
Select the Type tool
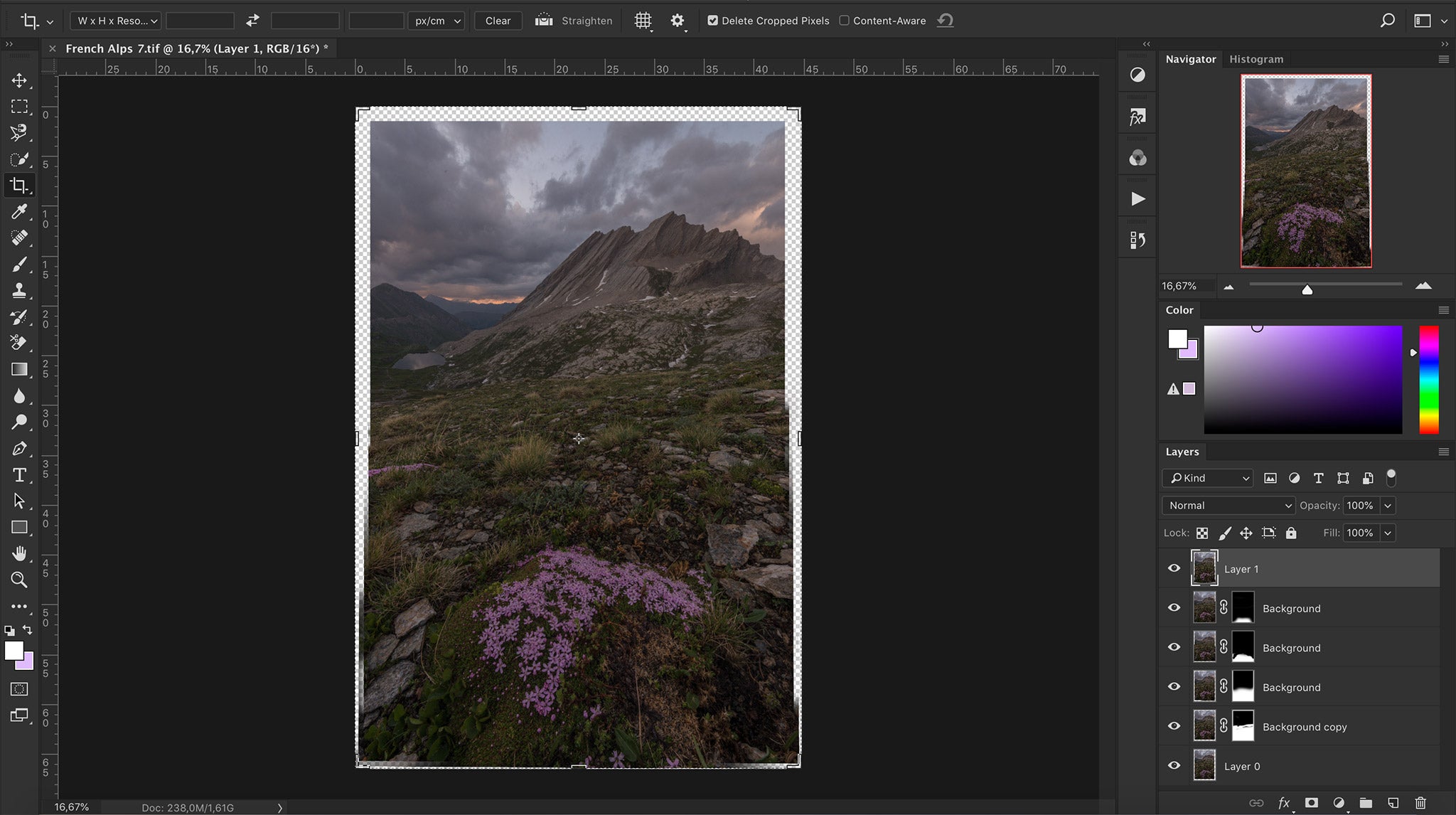[x=20, y=474]
